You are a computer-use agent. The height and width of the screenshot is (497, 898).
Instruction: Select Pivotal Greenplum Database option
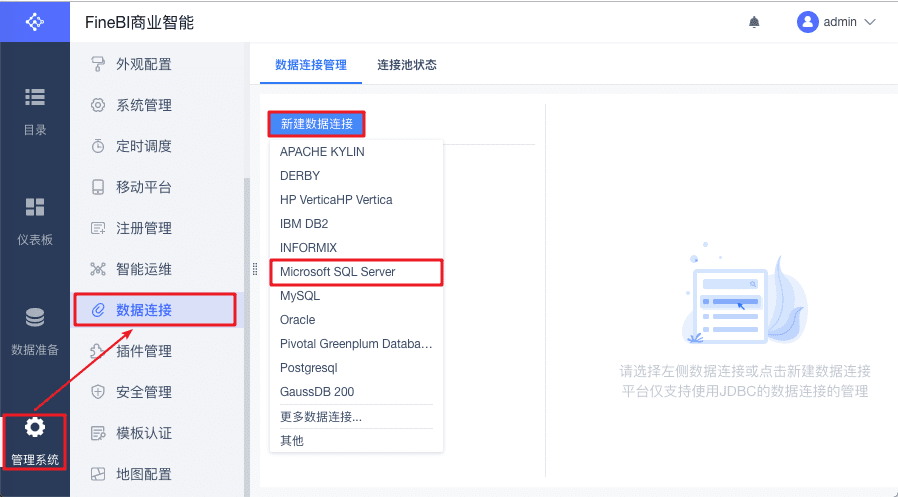click(x=356, y=344)
